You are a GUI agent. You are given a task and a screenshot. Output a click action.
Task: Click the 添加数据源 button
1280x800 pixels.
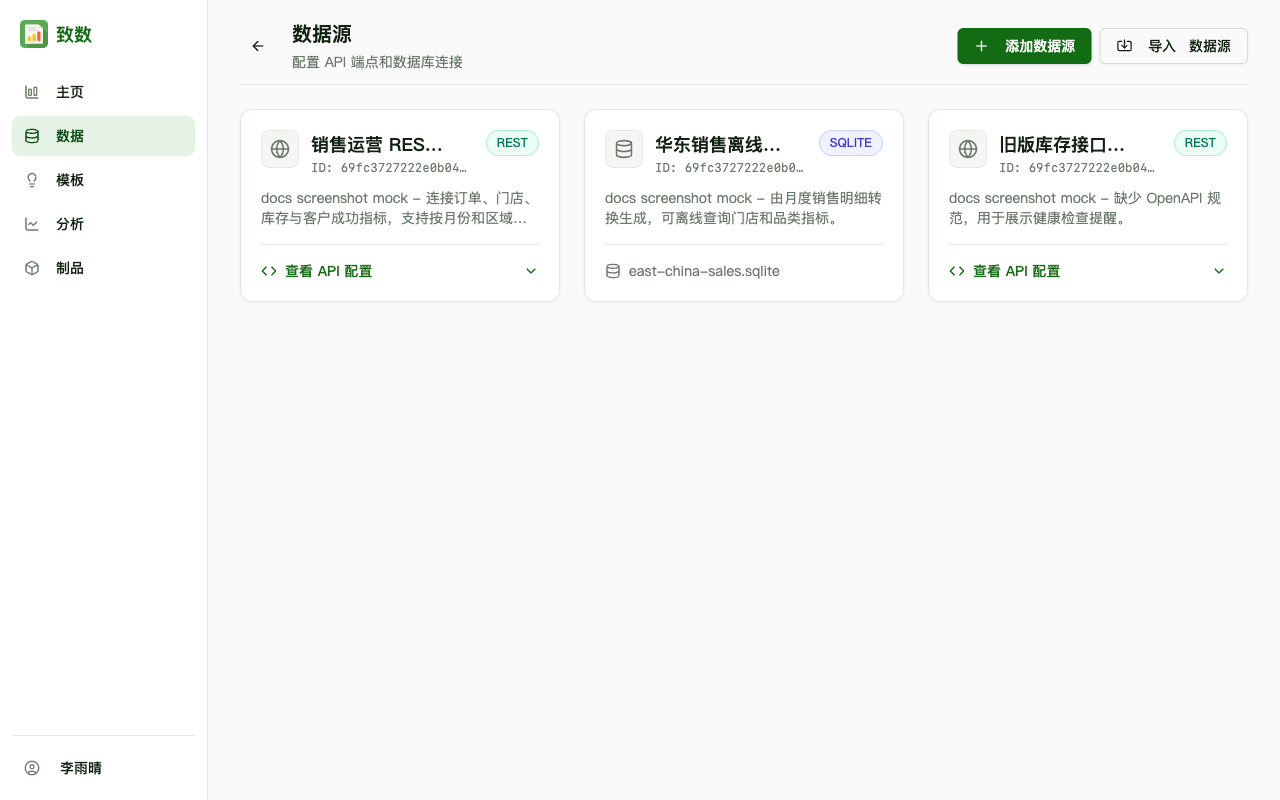pyautogui.click(x=1024, y=46)
